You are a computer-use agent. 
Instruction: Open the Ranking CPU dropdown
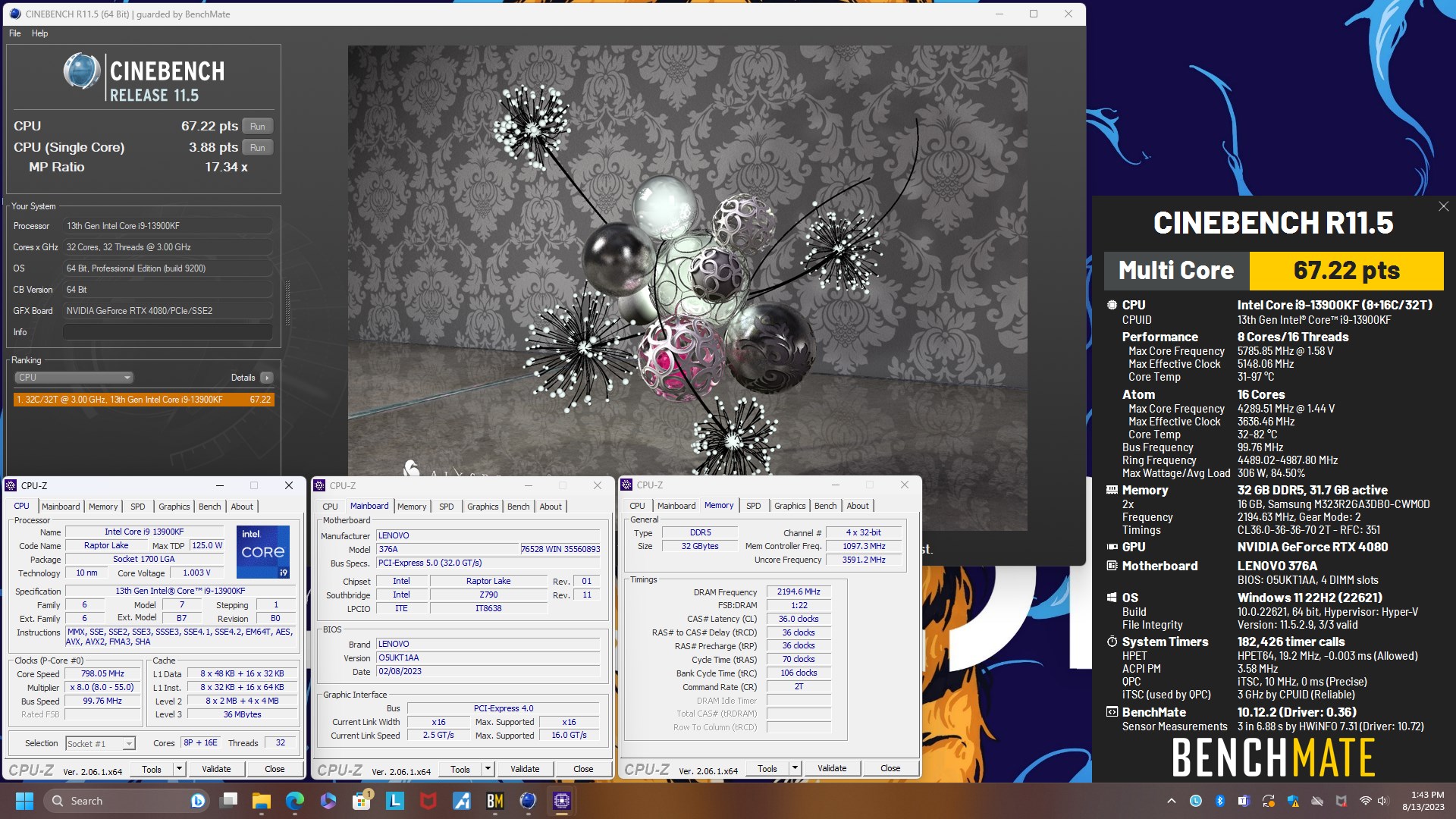74,378
